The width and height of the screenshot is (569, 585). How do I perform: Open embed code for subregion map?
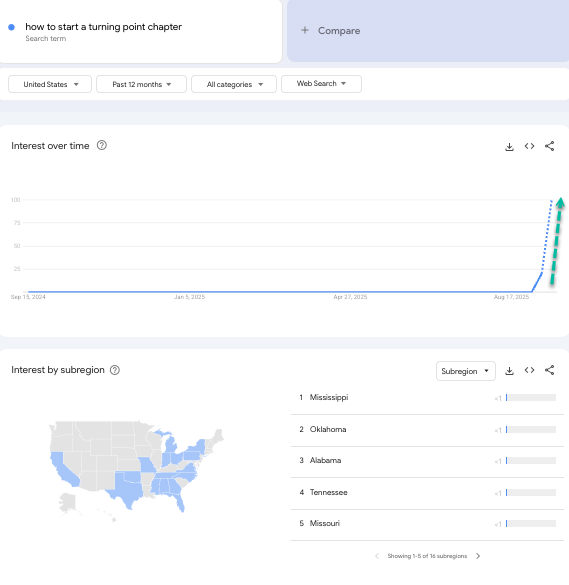tap(529, 370)
